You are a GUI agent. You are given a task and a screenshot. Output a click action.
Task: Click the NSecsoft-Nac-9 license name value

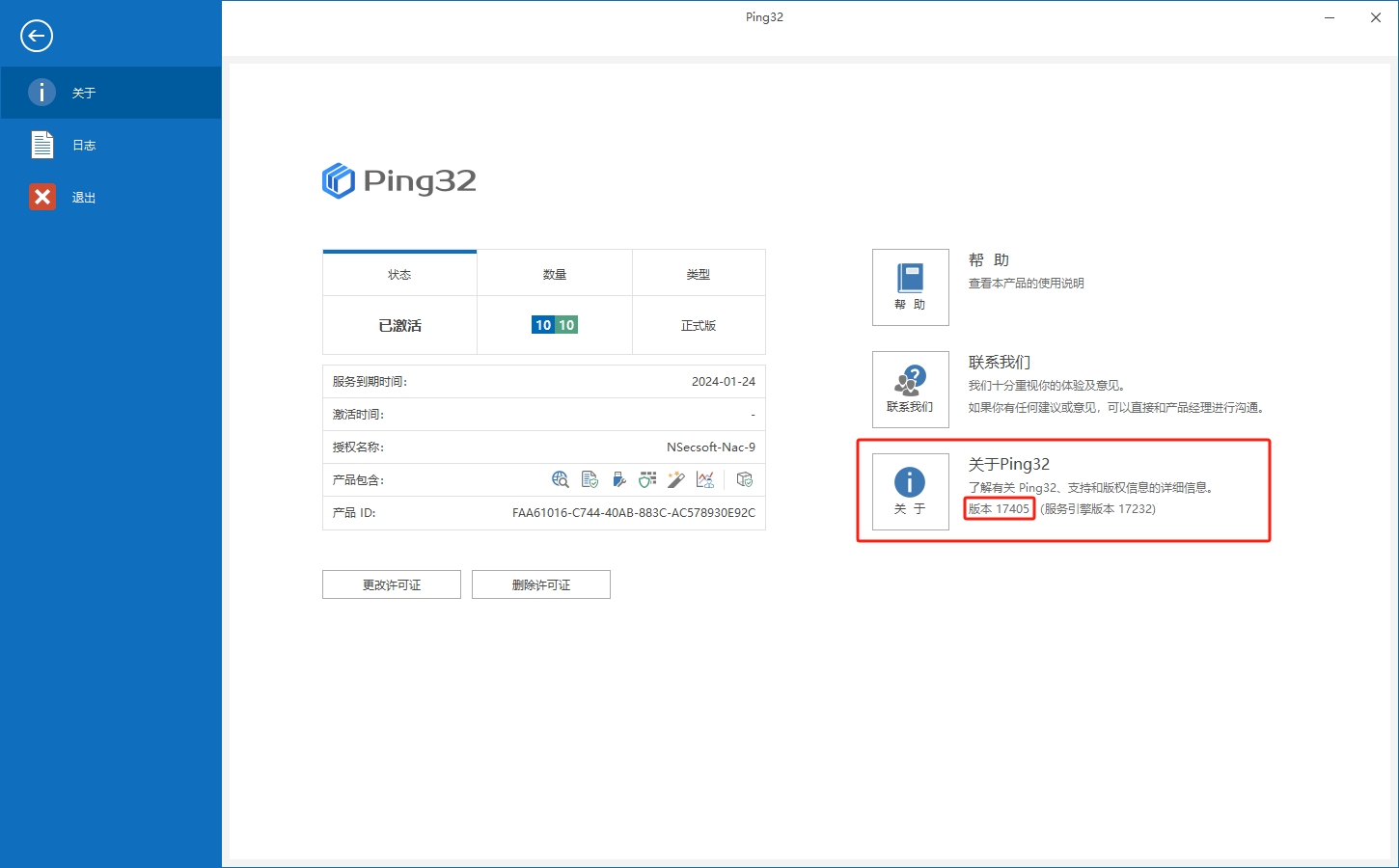pyautogui.click(x=711, y=447)
